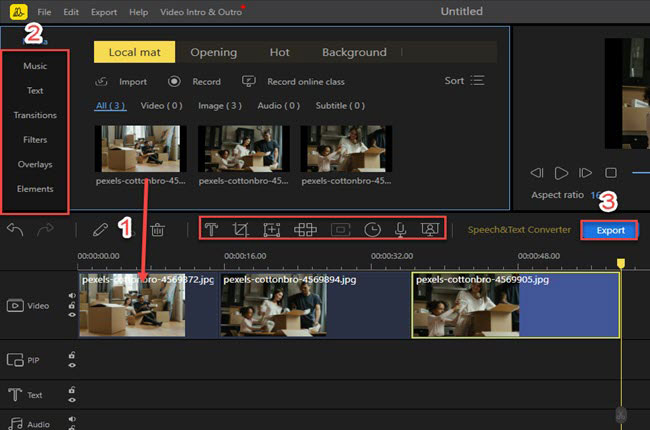Screen dimensions: 650x430
Task: Click the Text (T) tool icon
Action: click(x=211, y=229)
